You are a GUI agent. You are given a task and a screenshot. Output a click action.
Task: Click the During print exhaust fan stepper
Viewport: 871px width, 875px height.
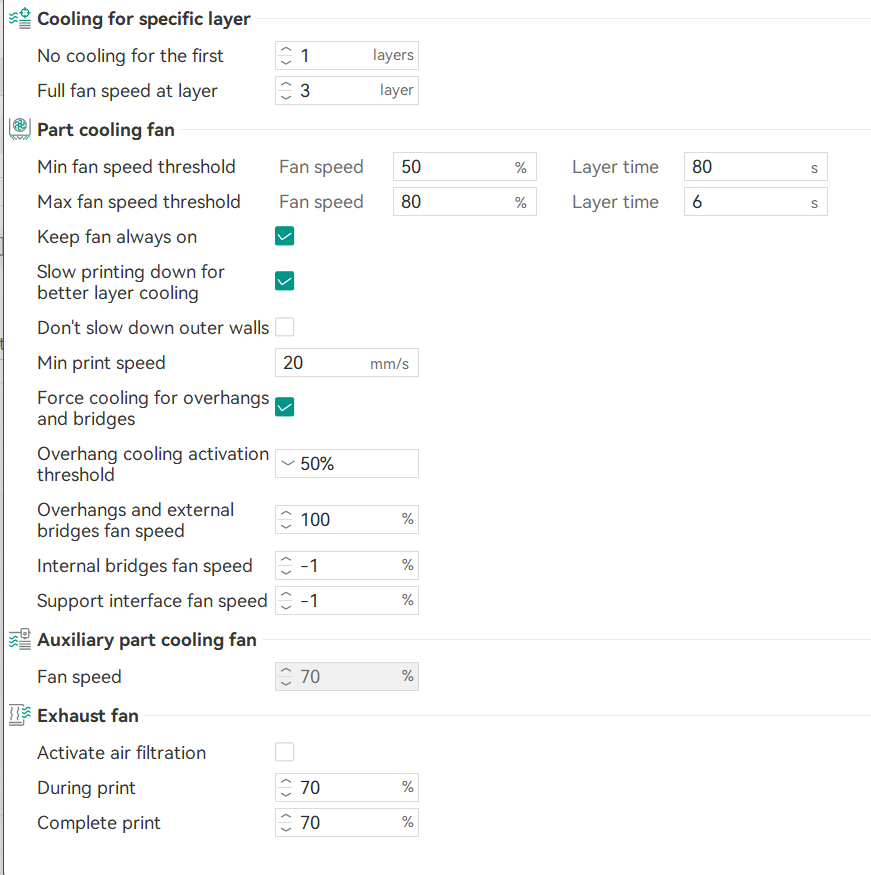click(x=287, y=788)
